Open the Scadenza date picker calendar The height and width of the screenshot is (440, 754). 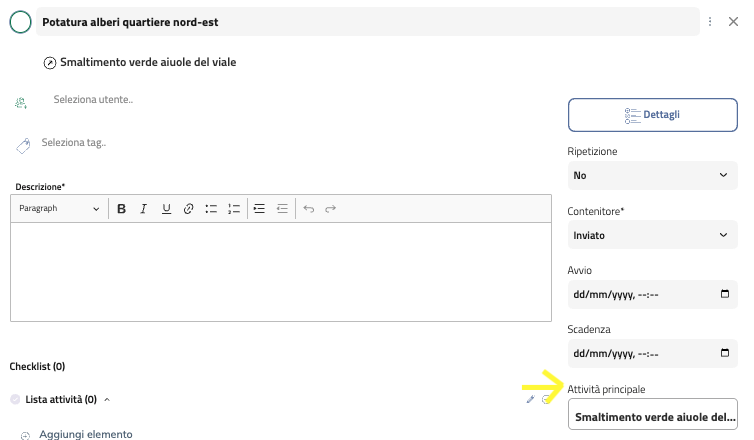[725, 354]
